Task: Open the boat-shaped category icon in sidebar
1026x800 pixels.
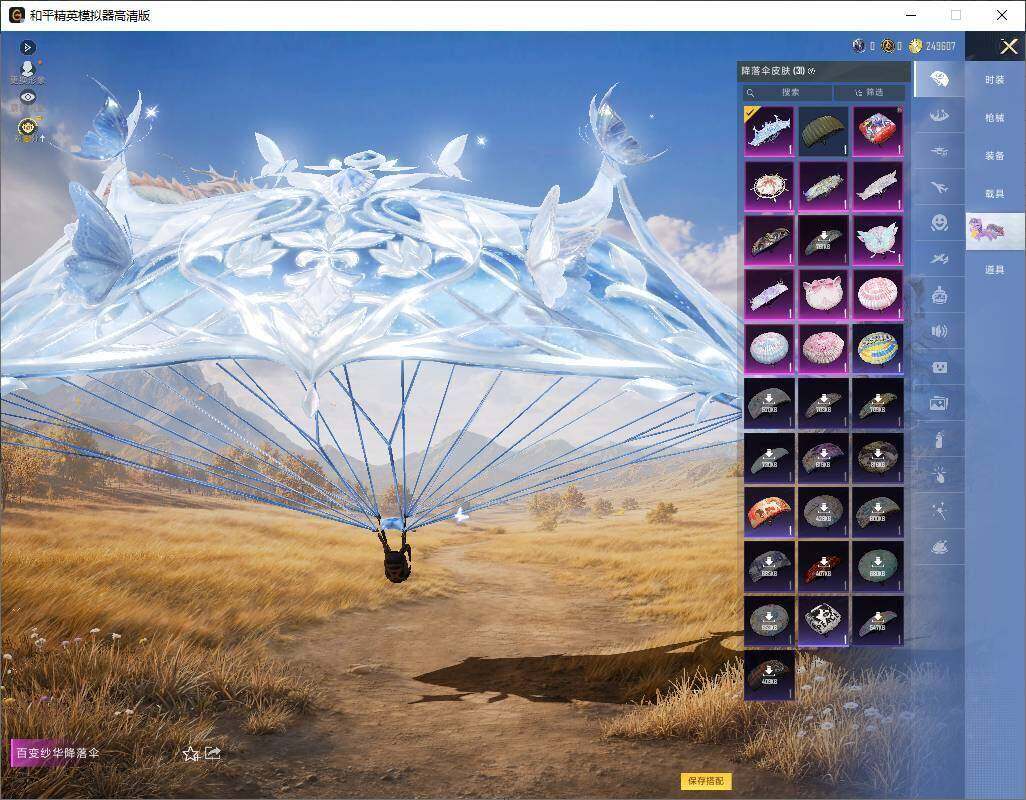Action: click(x=939, y=116)
